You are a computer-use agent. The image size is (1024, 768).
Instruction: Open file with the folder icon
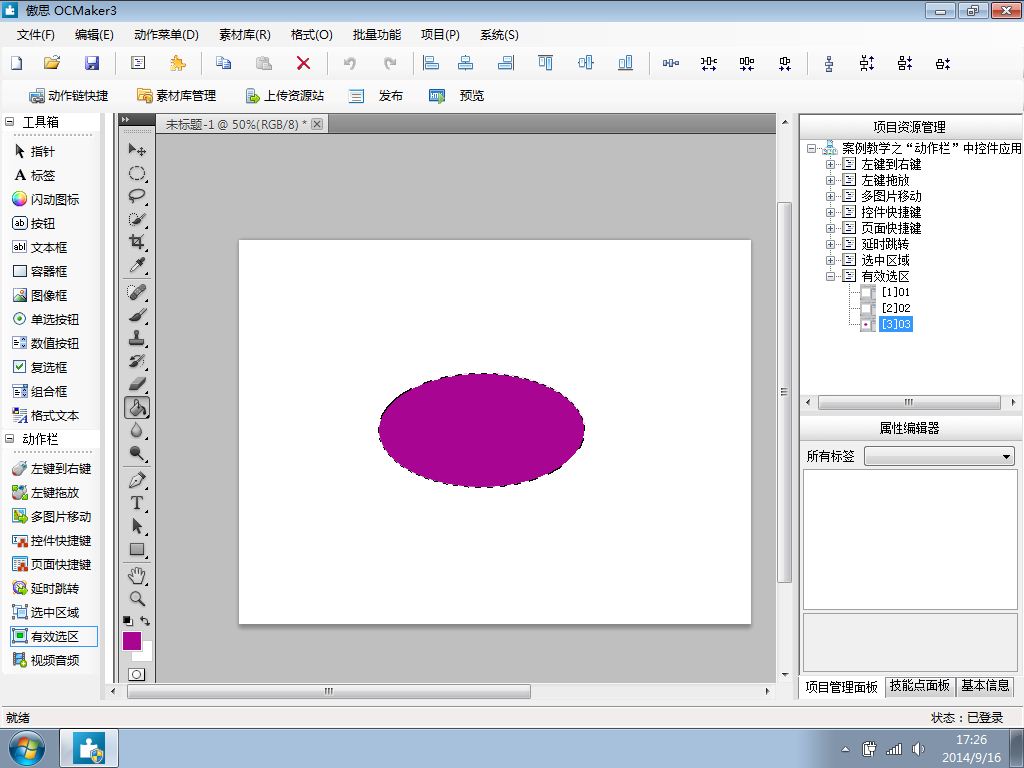click(52, 63)
